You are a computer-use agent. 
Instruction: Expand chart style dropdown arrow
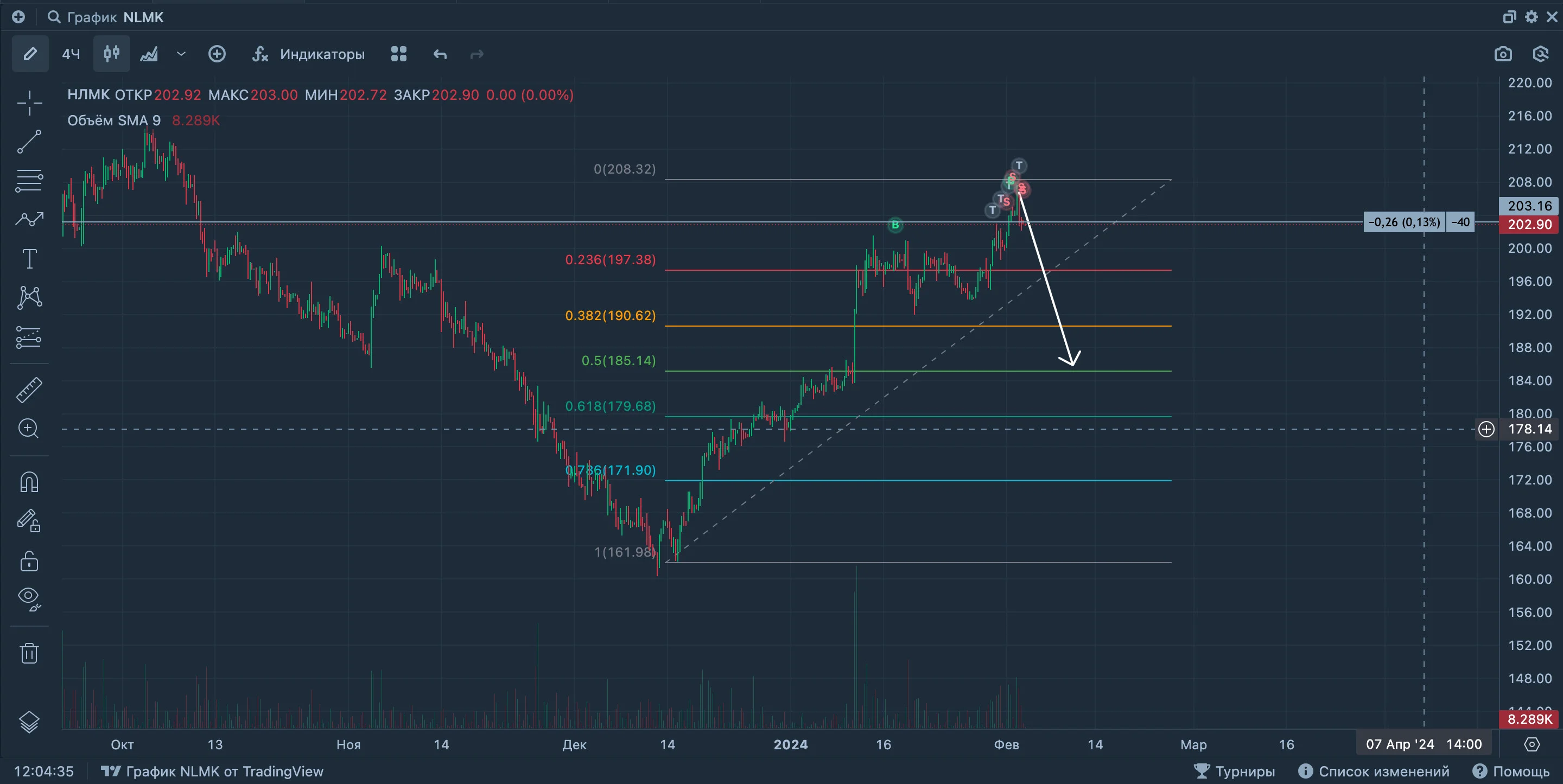[181, 54]
